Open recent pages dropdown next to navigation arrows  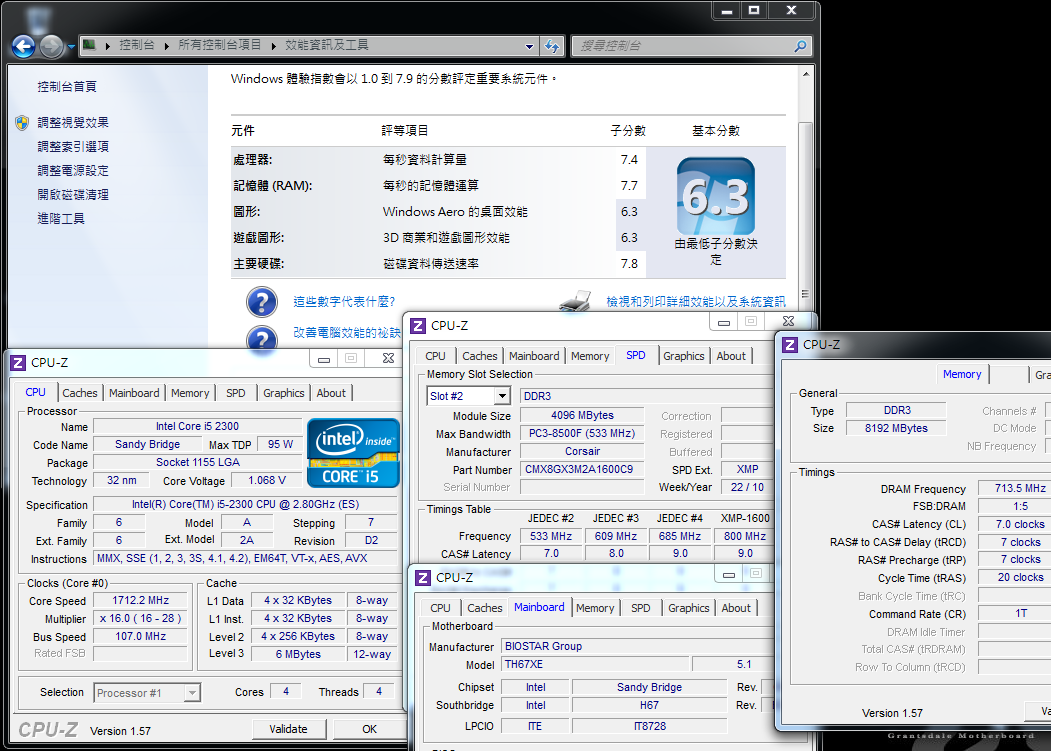pyautogui.click(x=71, y=47)
